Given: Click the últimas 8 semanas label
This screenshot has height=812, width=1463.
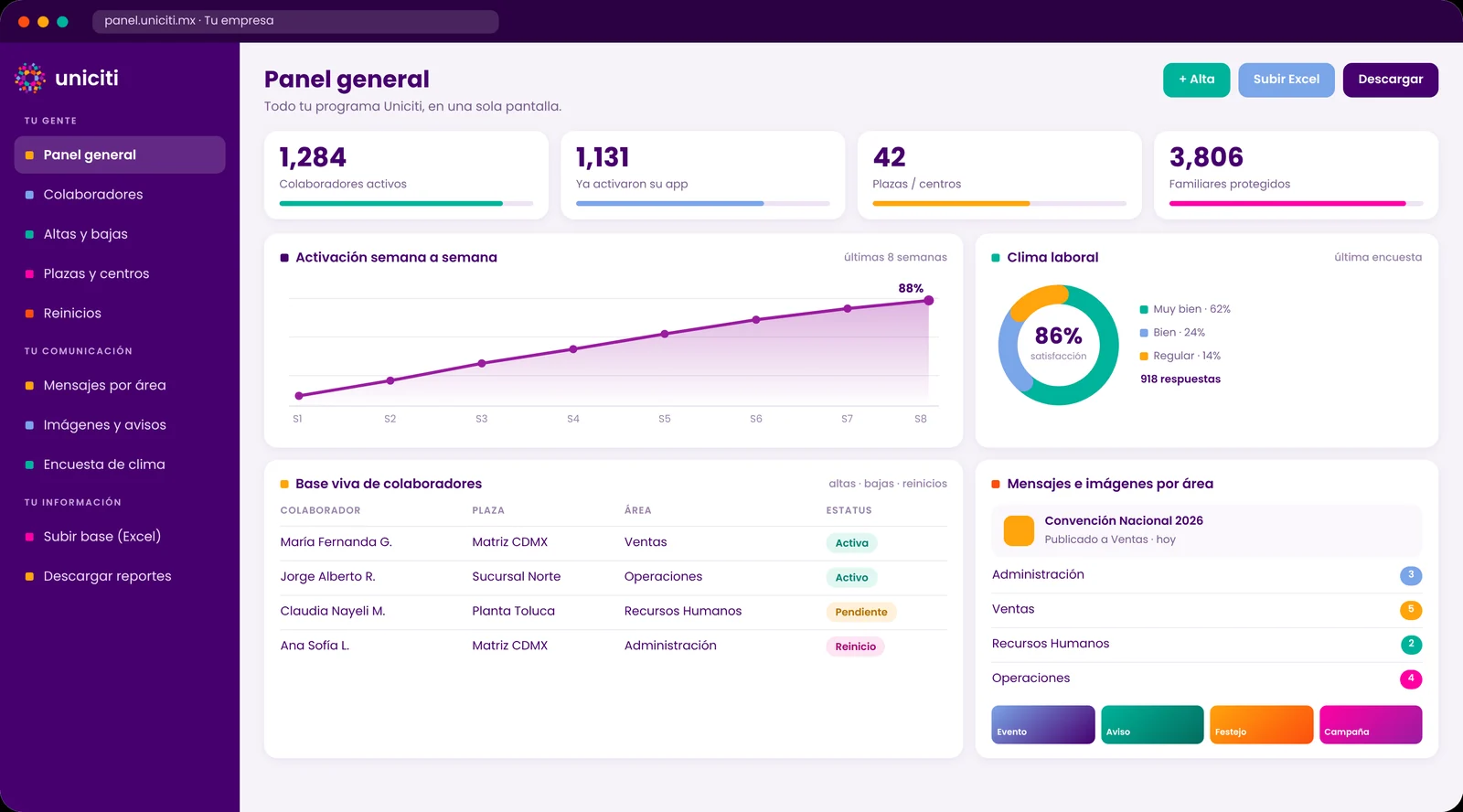Looking at the screenshot, I should [x=895, y=258].
